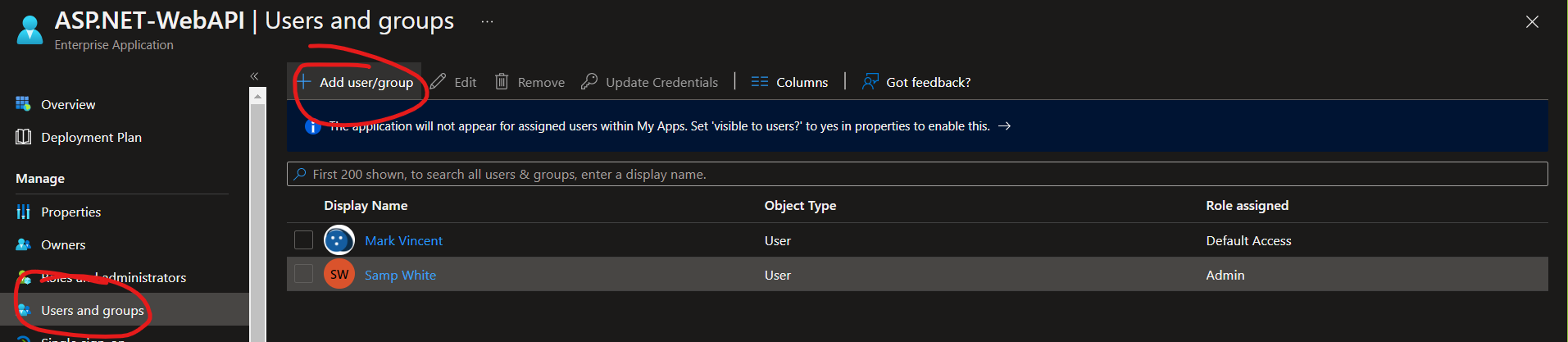Click the info banner arrow link
This screenshot has height=342, width=1568.
point(1004,125)
